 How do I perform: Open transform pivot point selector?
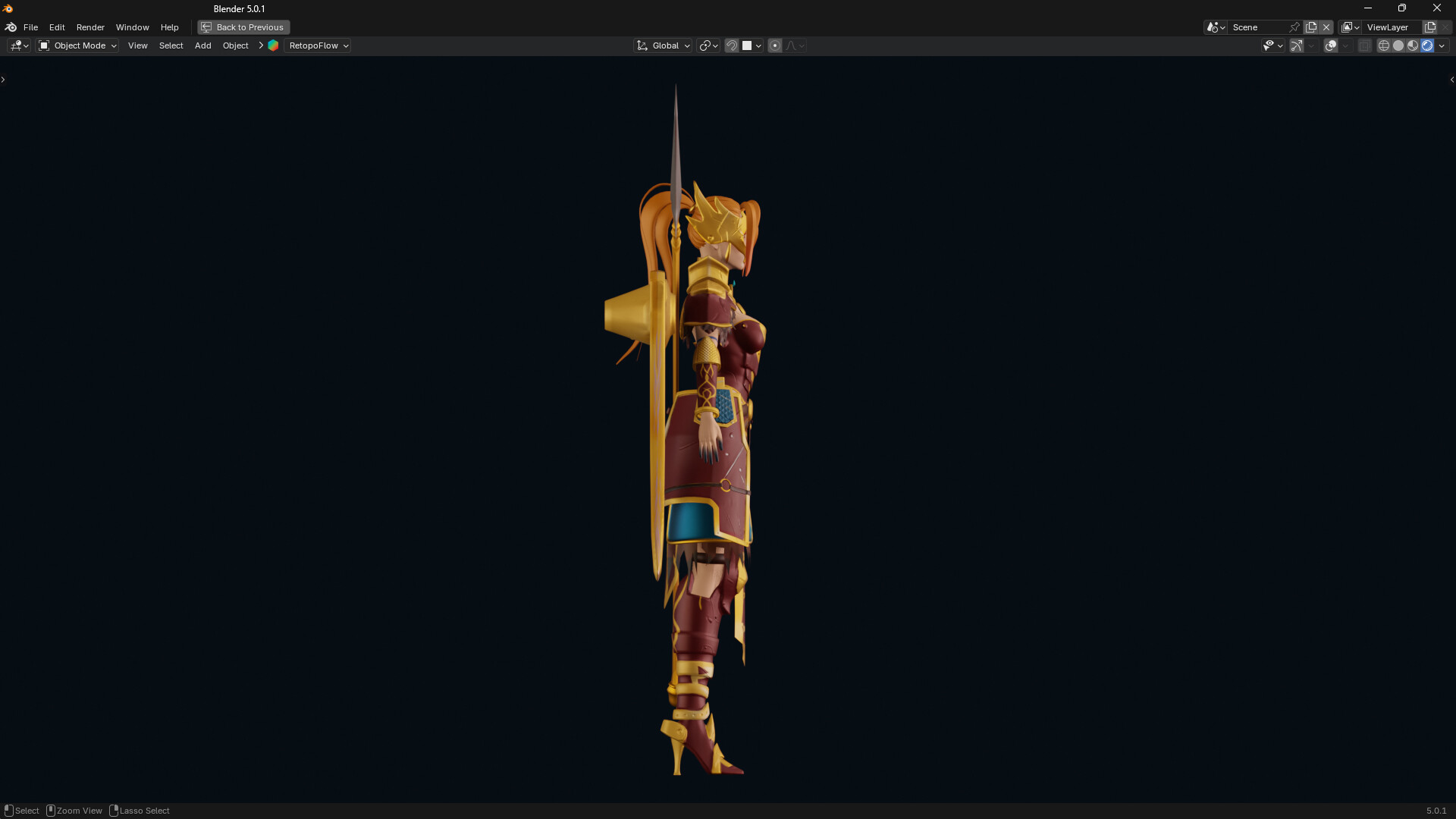click(708, 45)
